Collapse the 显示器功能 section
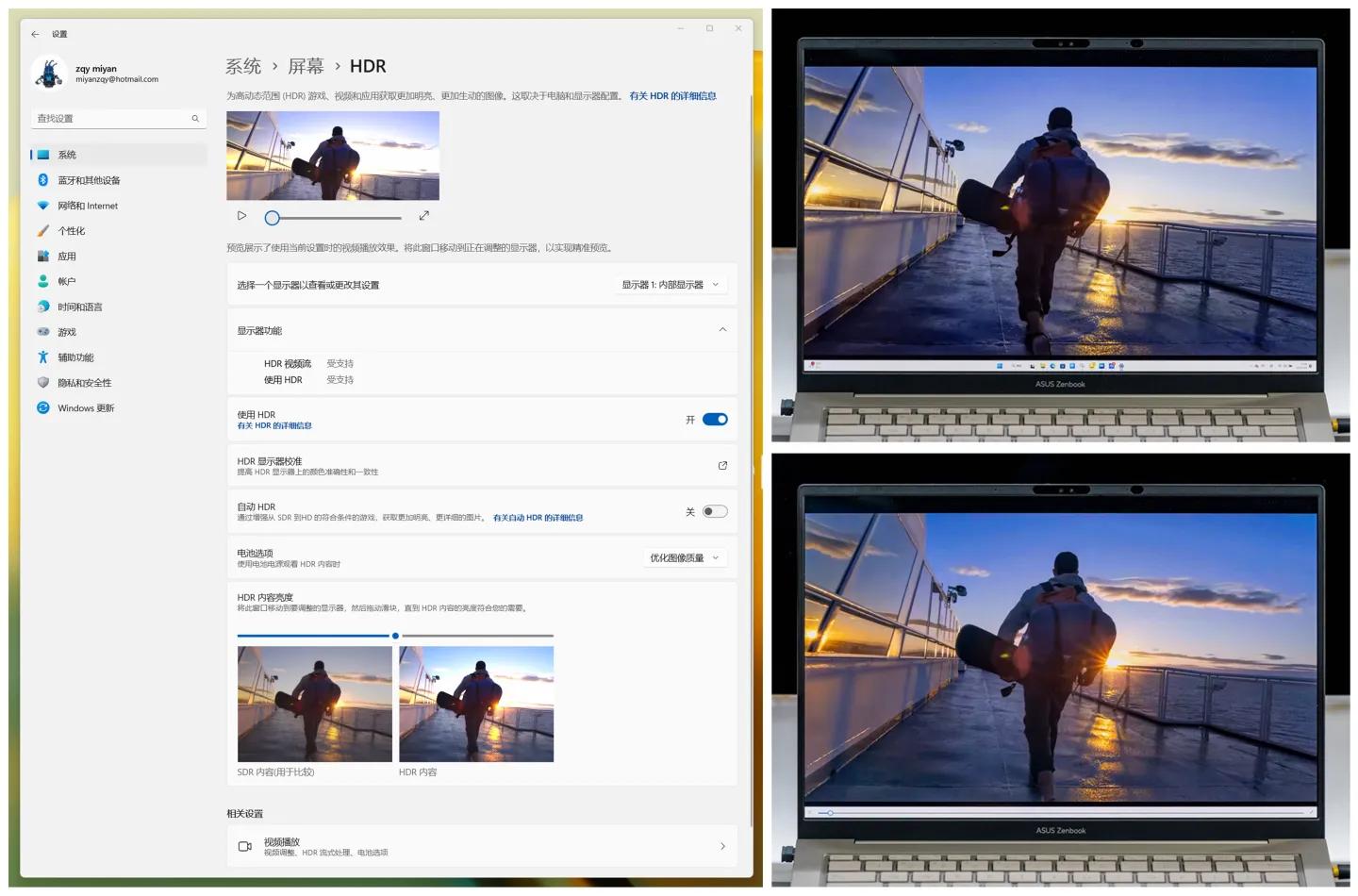This screenshot has height=896, width=1358. coord(722,330)
